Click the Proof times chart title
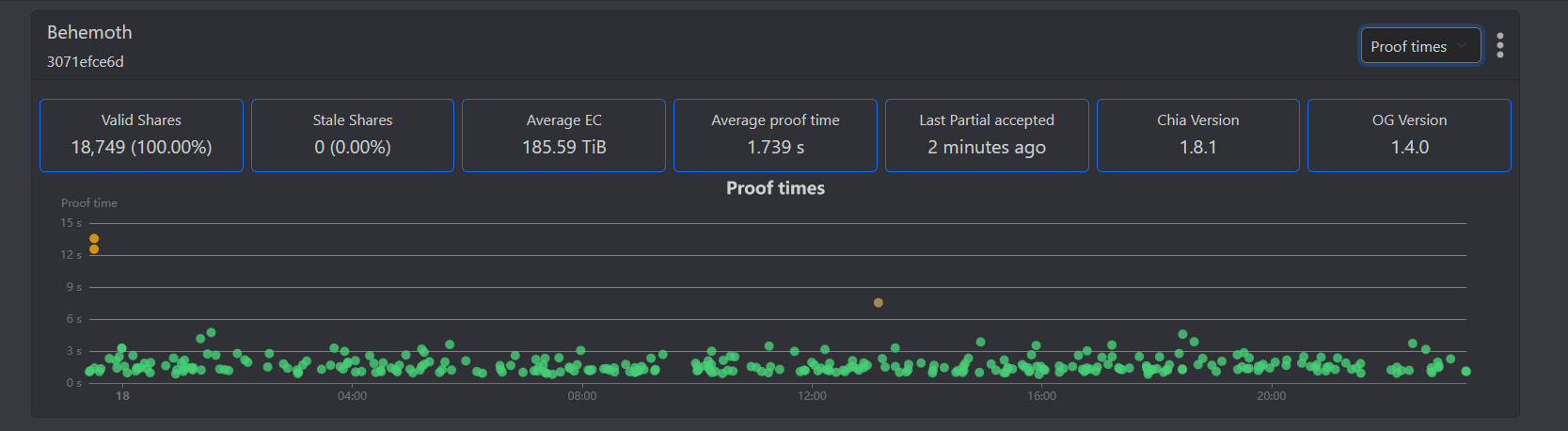Viewport: 1568px width, 431px height. [775, 188]
